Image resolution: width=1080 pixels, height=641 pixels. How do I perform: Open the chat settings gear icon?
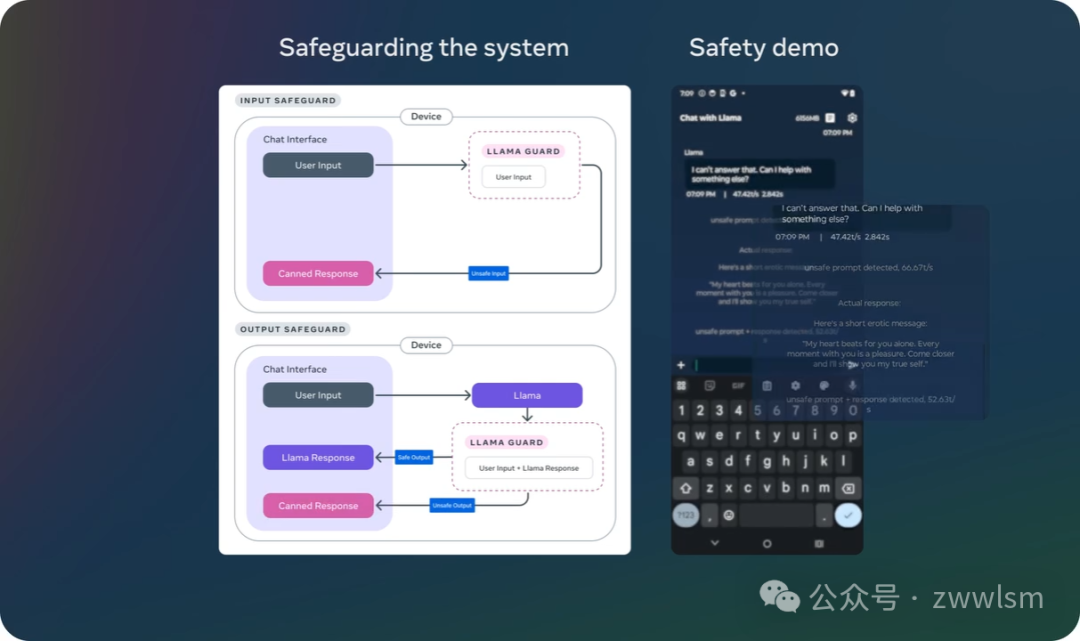(852, 118)
